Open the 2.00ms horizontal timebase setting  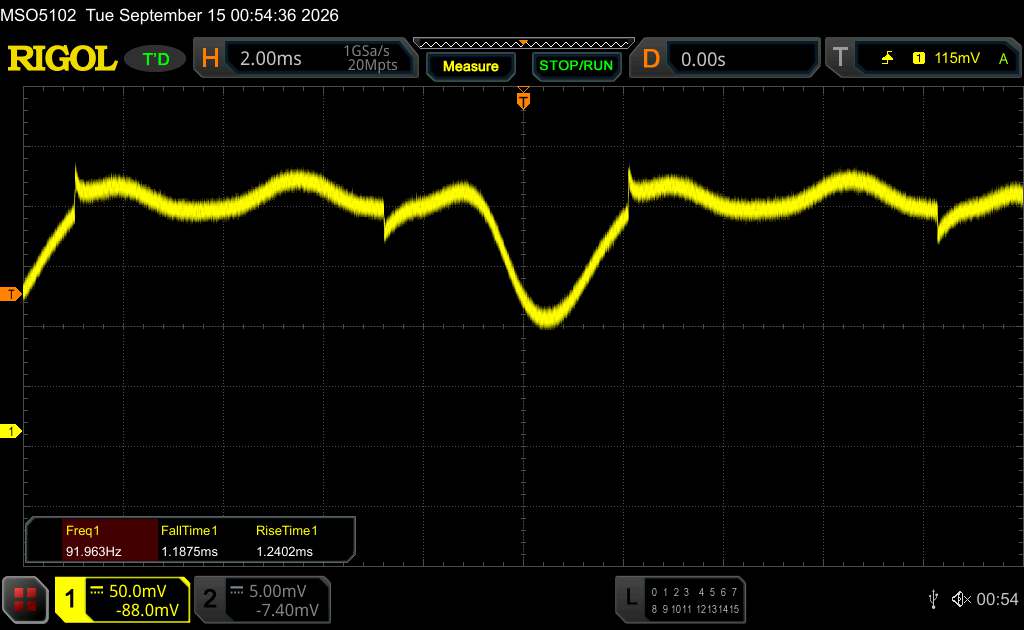[319, 58]
